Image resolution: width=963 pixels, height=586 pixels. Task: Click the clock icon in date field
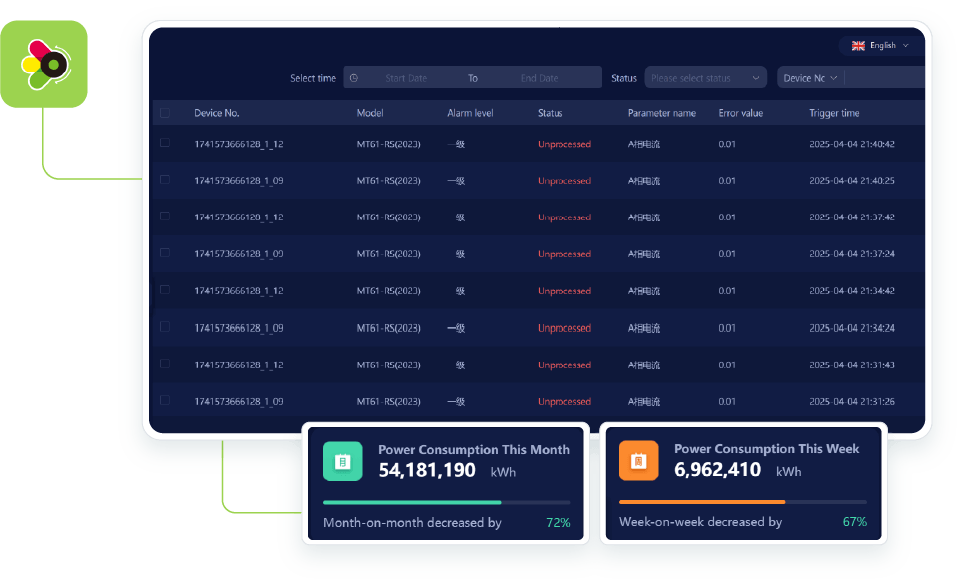coord(354,78)
